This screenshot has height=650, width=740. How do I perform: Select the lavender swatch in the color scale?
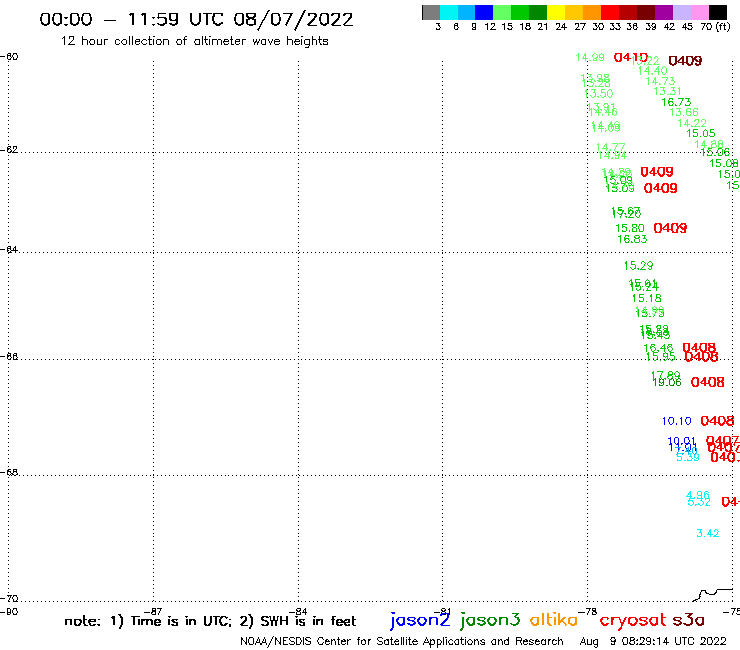pos(682,12)
